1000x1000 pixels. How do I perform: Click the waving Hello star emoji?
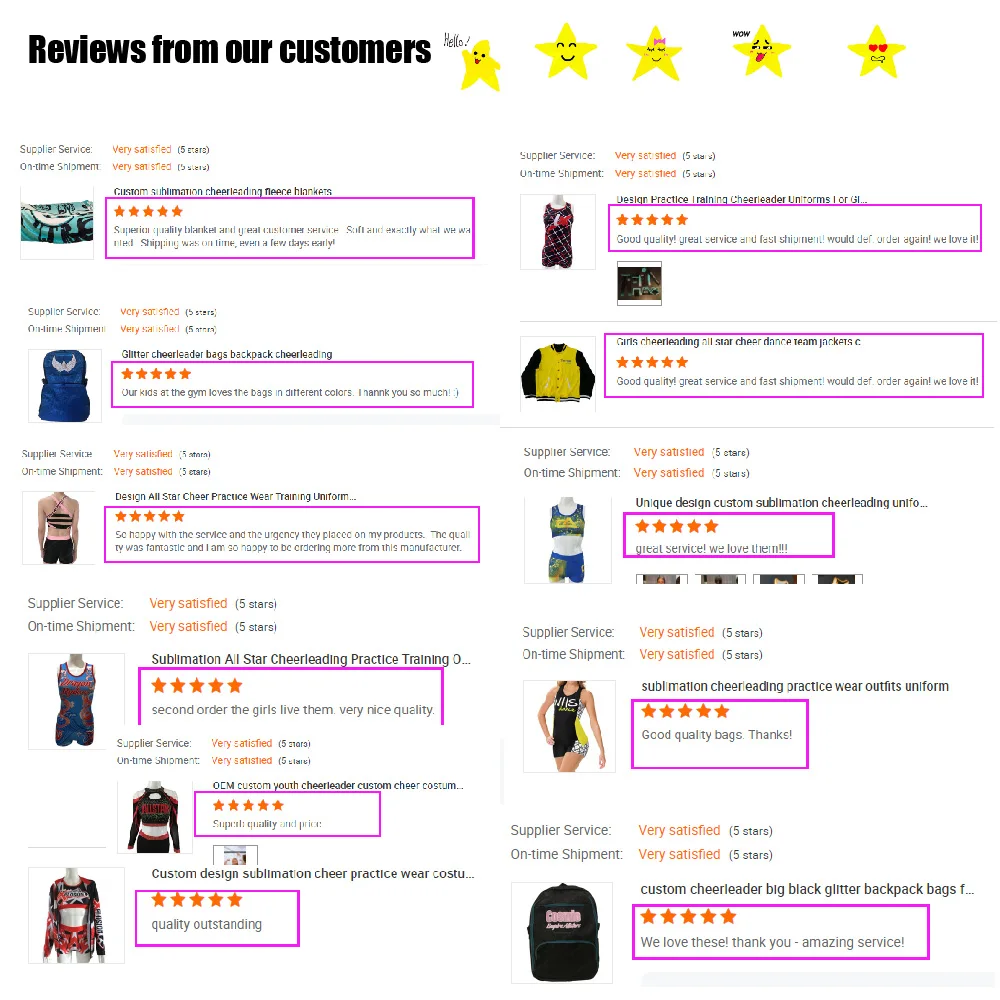pos(480,65)
